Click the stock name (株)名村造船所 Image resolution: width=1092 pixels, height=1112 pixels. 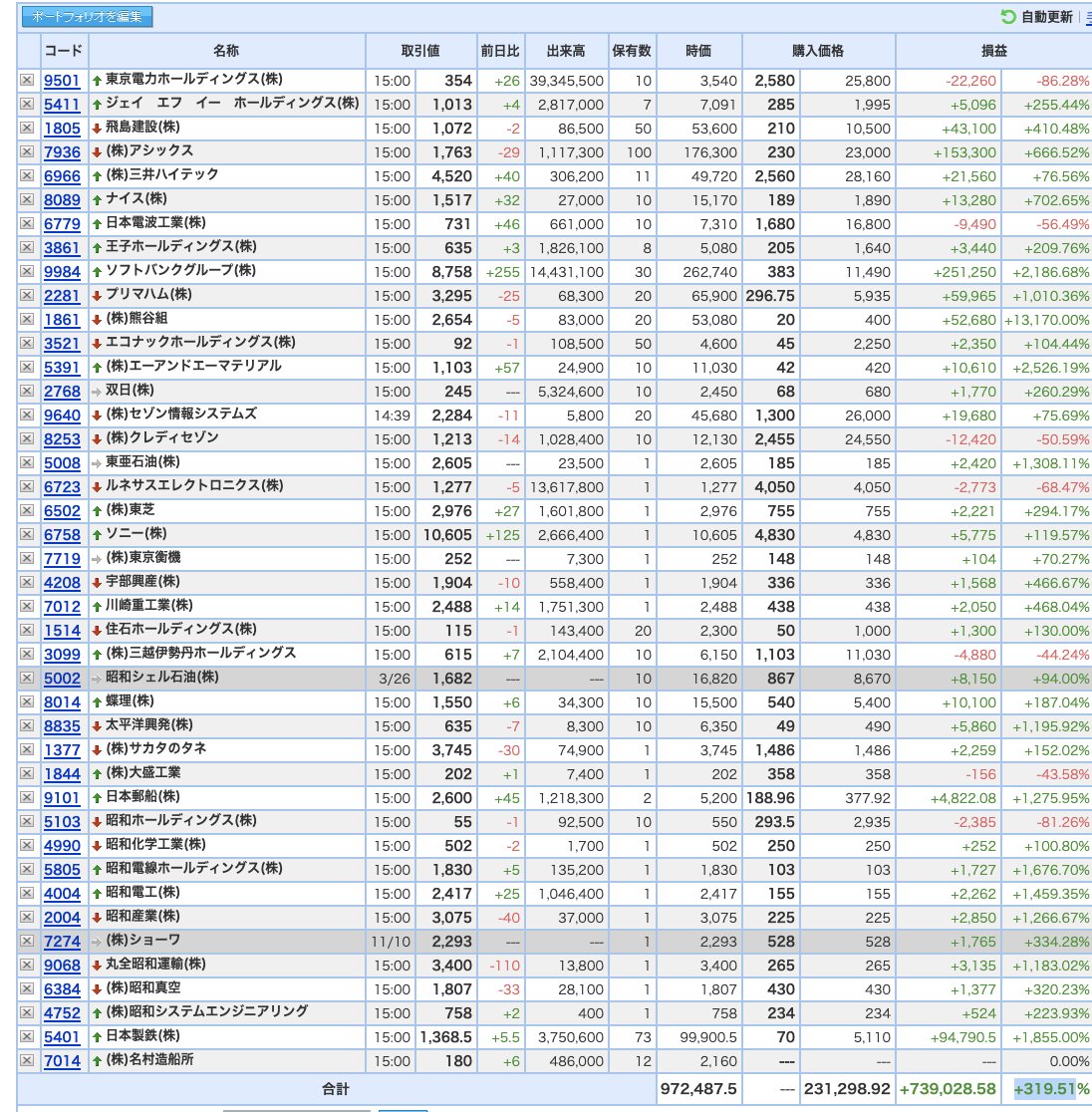point(149,1059)
